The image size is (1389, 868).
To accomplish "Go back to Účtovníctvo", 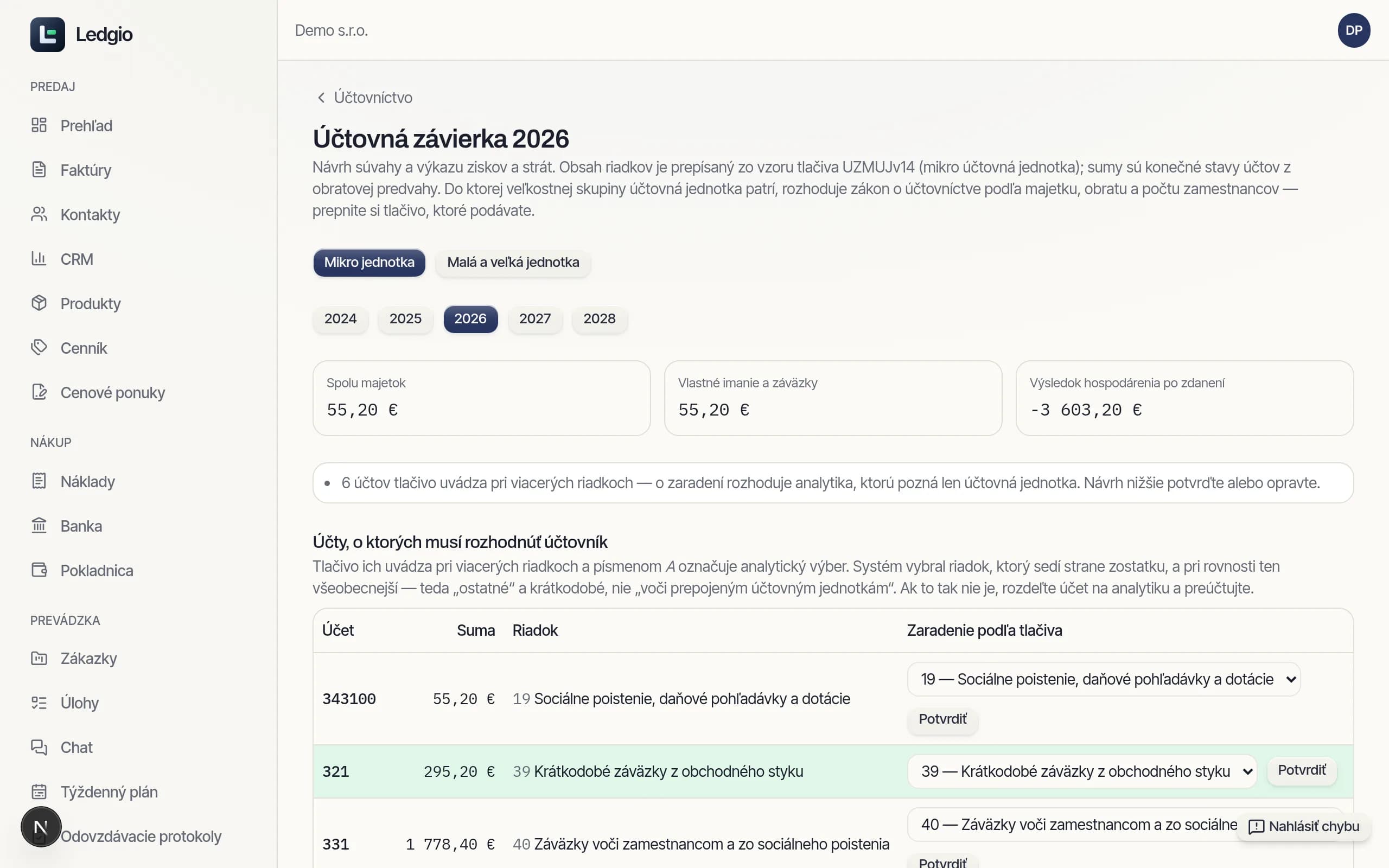I will point(365,98).
